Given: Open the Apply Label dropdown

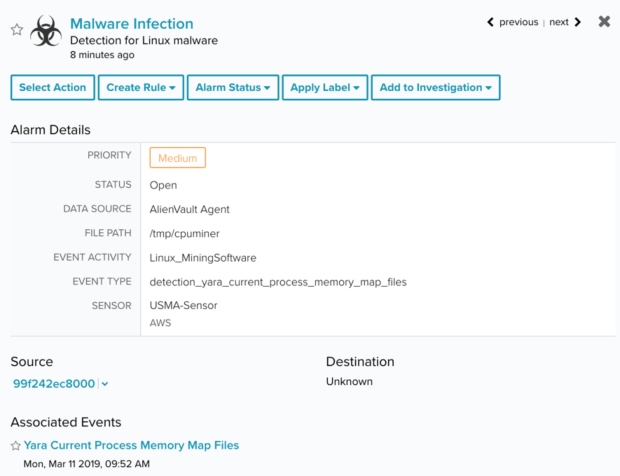Looking at the screenshot, I should 325,87.
